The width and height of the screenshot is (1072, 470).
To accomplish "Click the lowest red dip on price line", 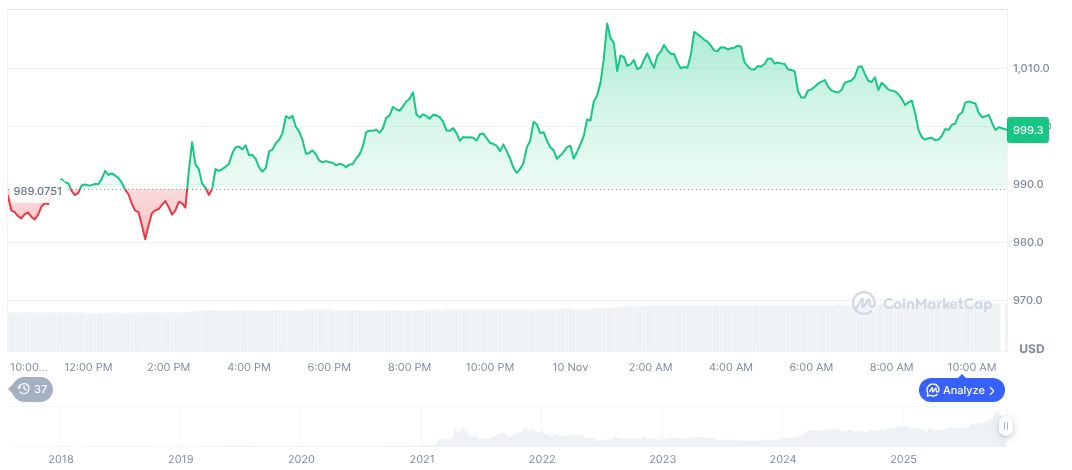I will pyautogui.click(x=145, y=239).
